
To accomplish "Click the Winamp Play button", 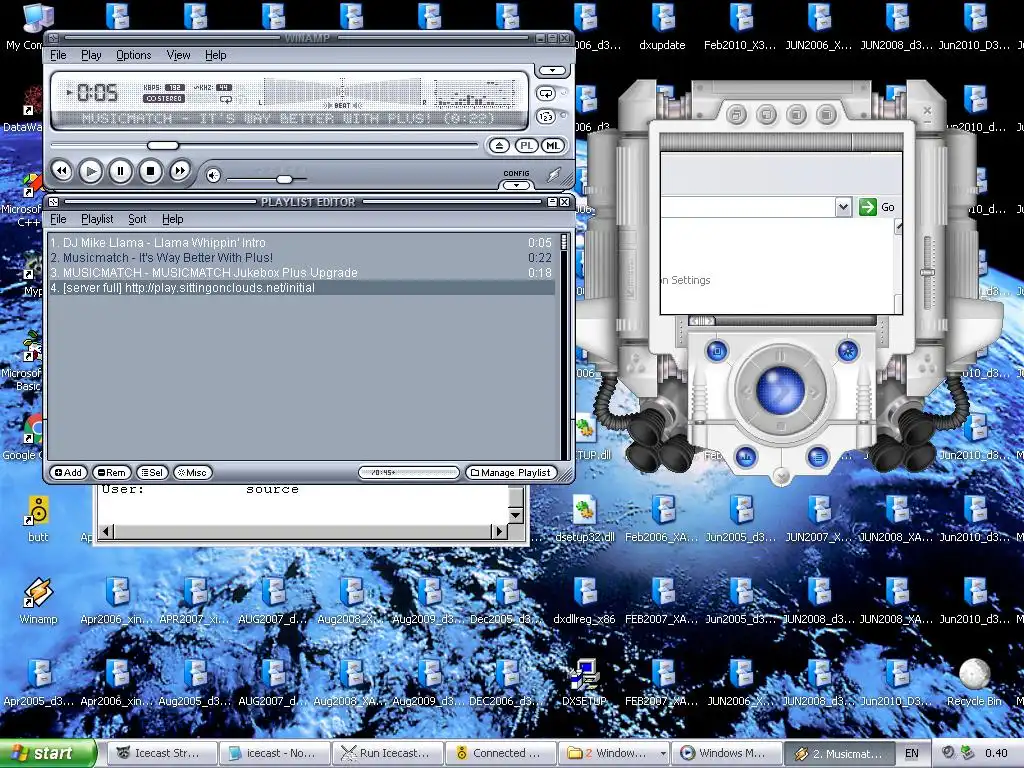I will (x=91, y=172).
